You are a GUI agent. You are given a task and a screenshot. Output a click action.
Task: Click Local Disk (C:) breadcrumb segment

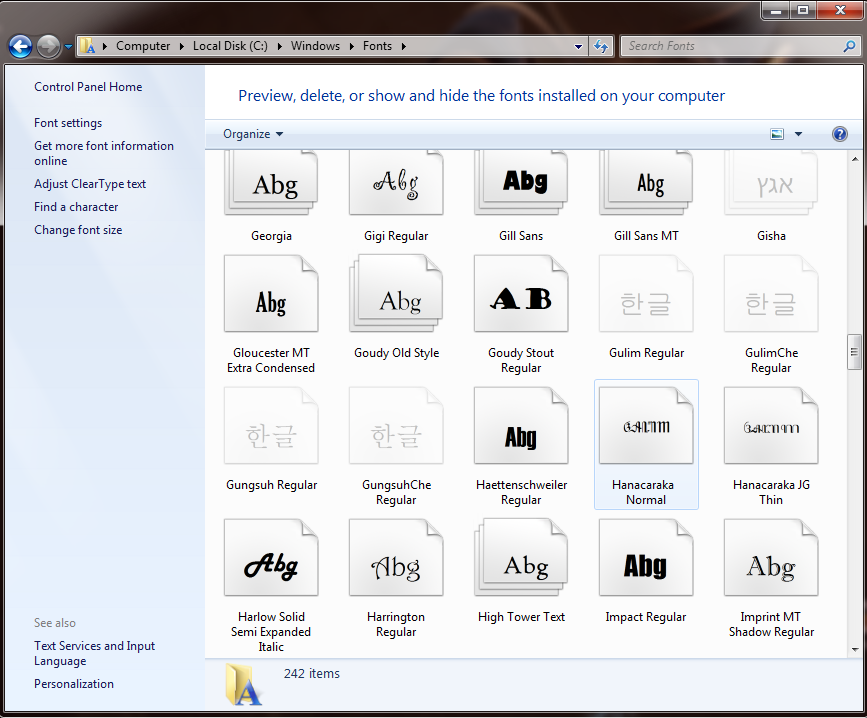coord(229,46)
